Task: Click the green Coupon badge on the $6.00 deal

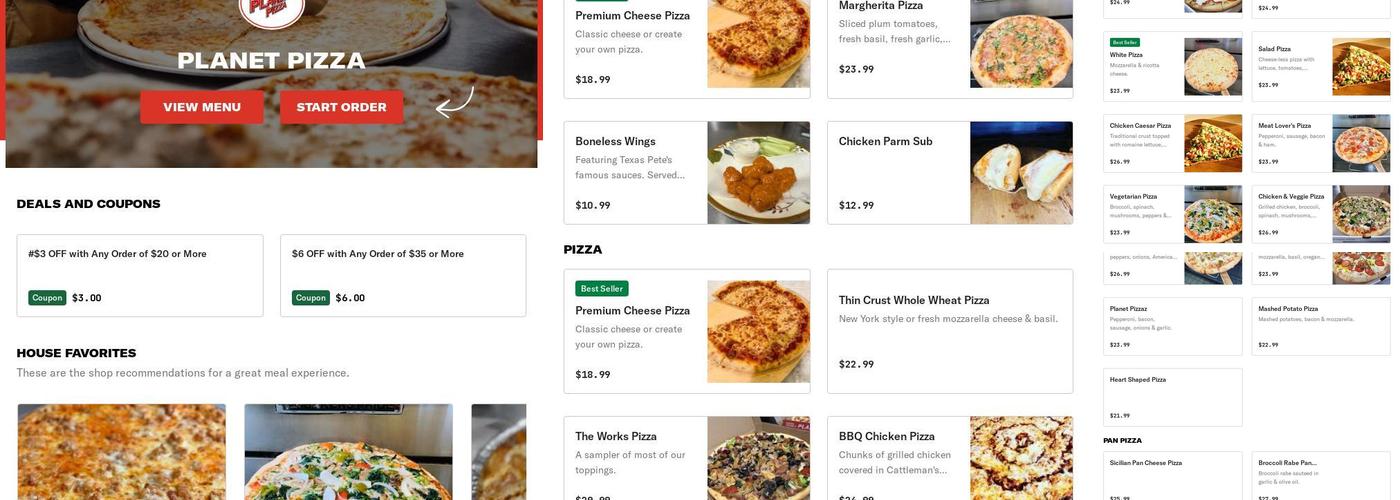Action: (311, 298)
